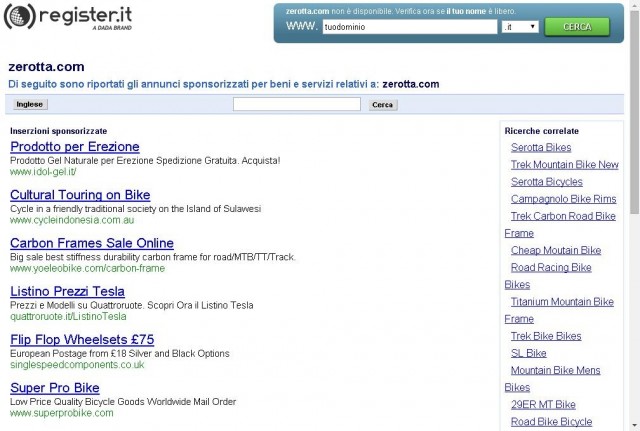640x431 pixels.
Task: Click the scrollbar down arrow
Action: tap(635, 426)
